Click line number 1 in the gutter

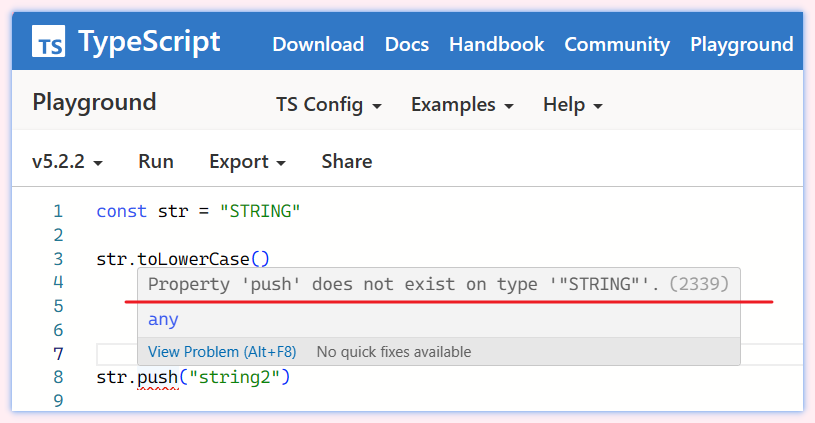[58, 211]
